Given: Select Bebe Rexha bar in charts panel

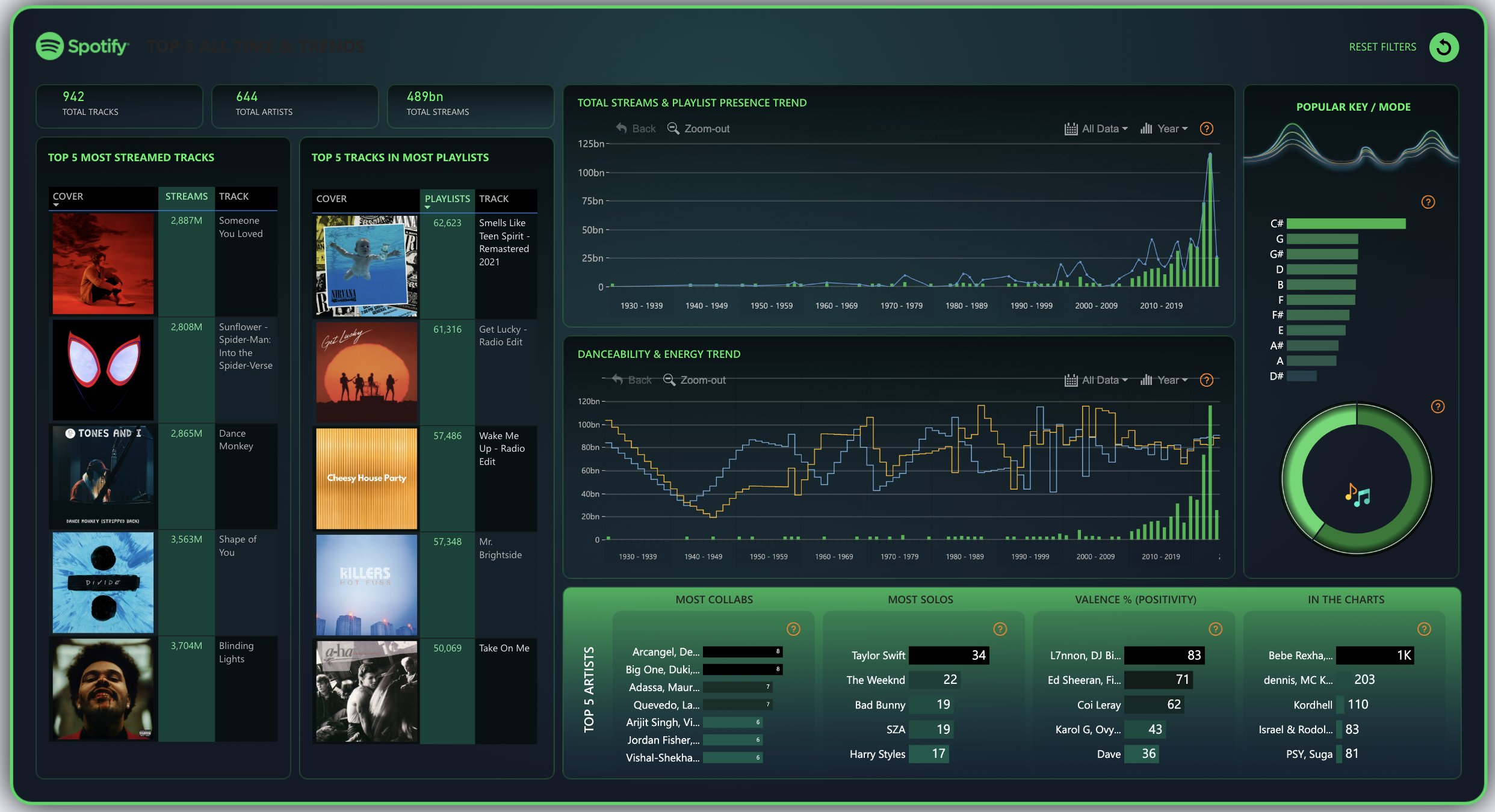Looking at the screenshot, I should 1375,655.
